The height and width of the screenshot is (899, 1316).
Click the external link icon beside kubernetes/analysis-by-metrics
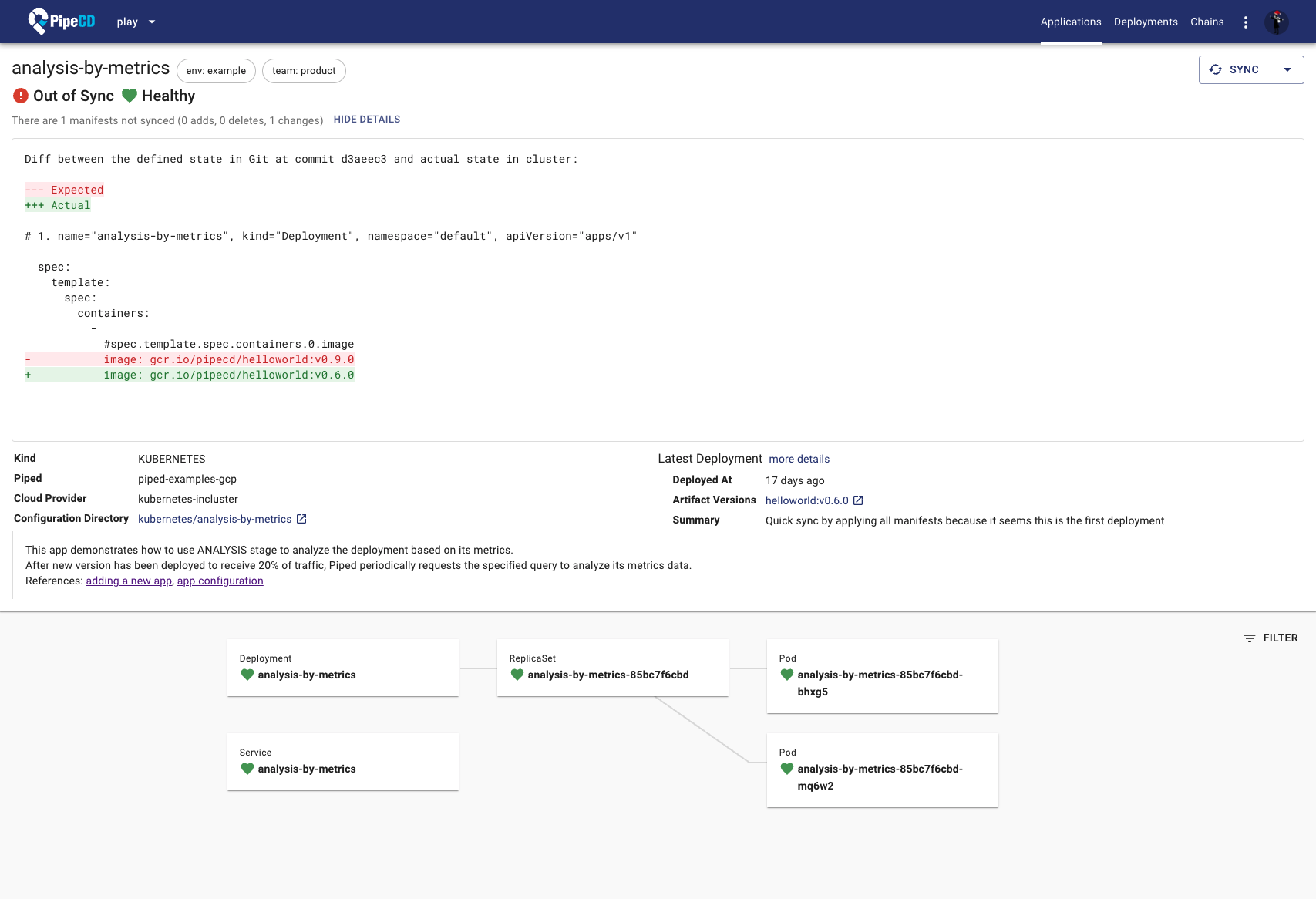tap(301, 518)
